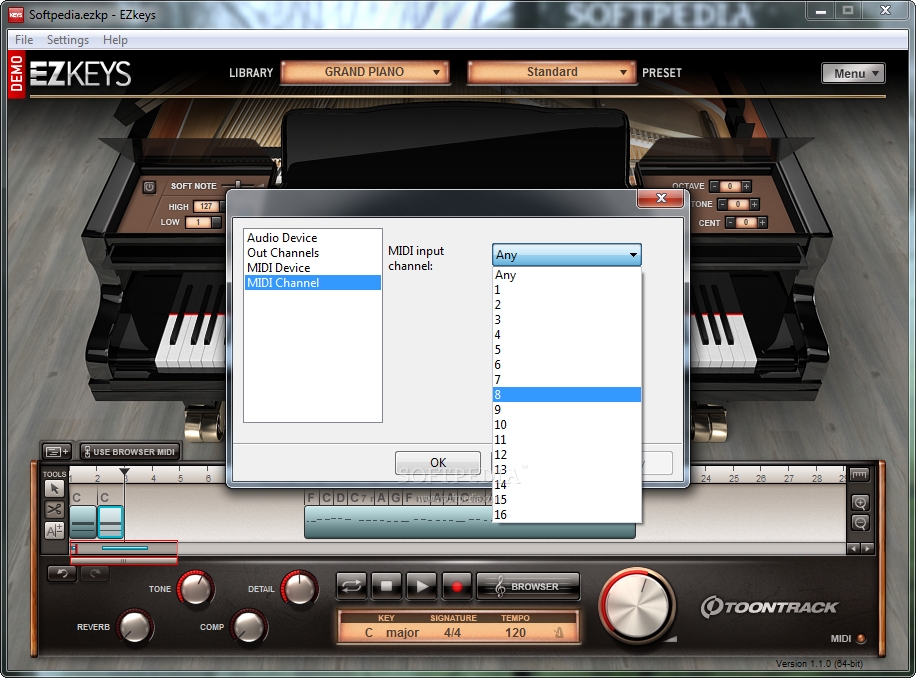The image size is (916, 678).
Task: Select the scissors cut tool
Action: (x=54, y=509)
